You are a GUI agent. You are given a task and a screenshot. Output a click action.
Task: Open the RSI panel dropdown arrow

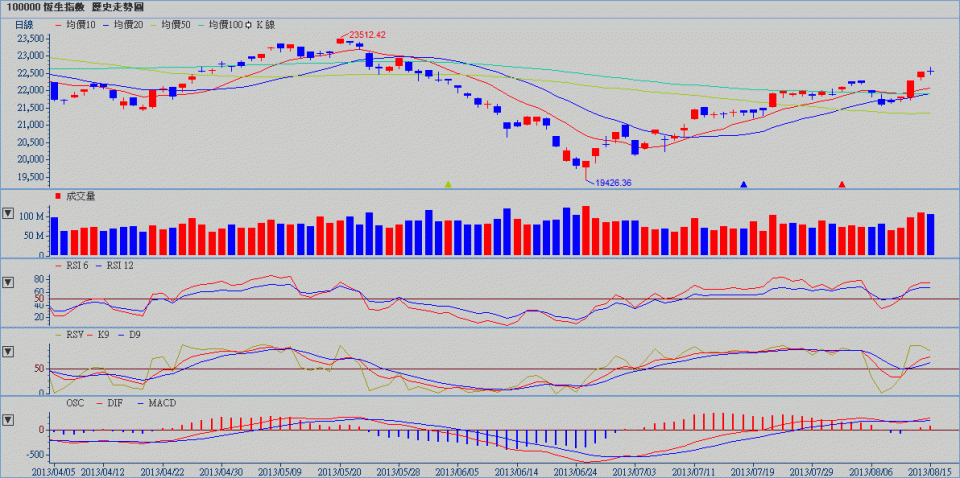[9, 282]
